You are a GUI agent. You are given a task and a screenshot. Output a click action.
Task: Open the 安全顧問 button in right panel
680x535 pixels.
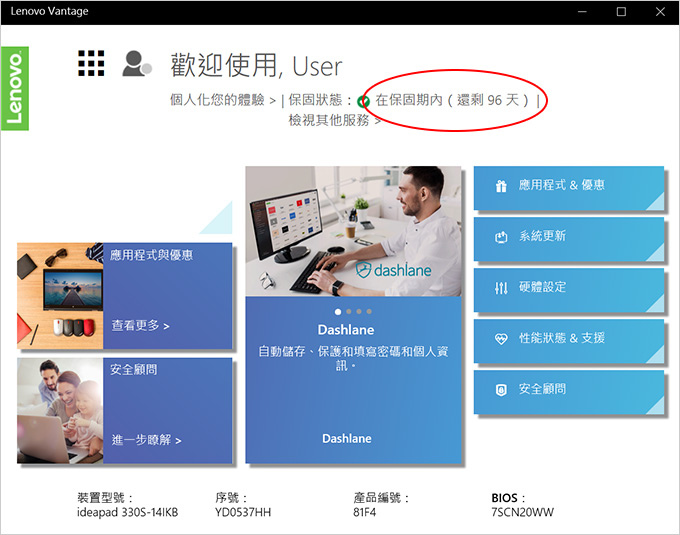[x=569, y=392]
